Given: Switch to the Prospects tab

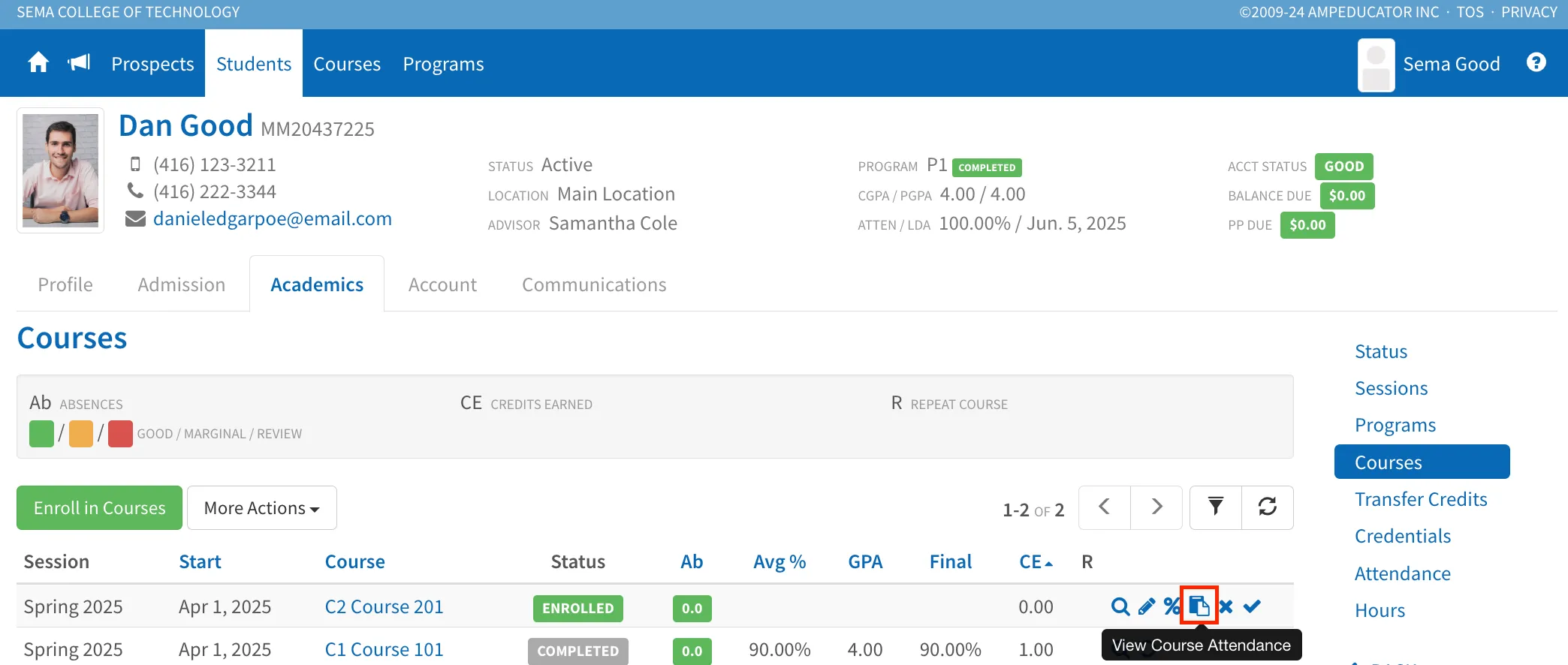Looking at the screenshot, I should click(x=152, y=64).
